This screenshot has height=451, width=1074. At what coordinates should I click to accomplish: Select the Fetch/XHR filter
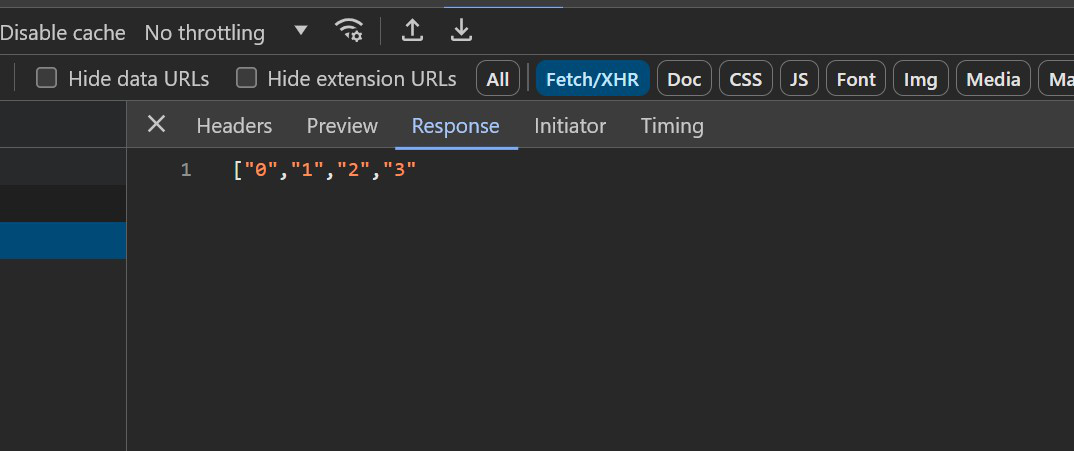coord(592,79)
